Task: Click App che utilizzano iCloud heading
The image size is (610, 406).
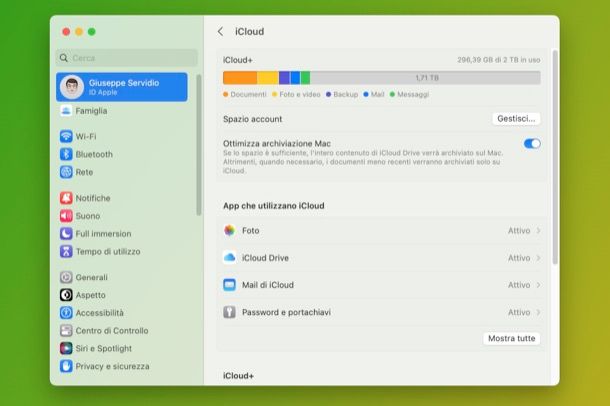Action: click(273, 206)
